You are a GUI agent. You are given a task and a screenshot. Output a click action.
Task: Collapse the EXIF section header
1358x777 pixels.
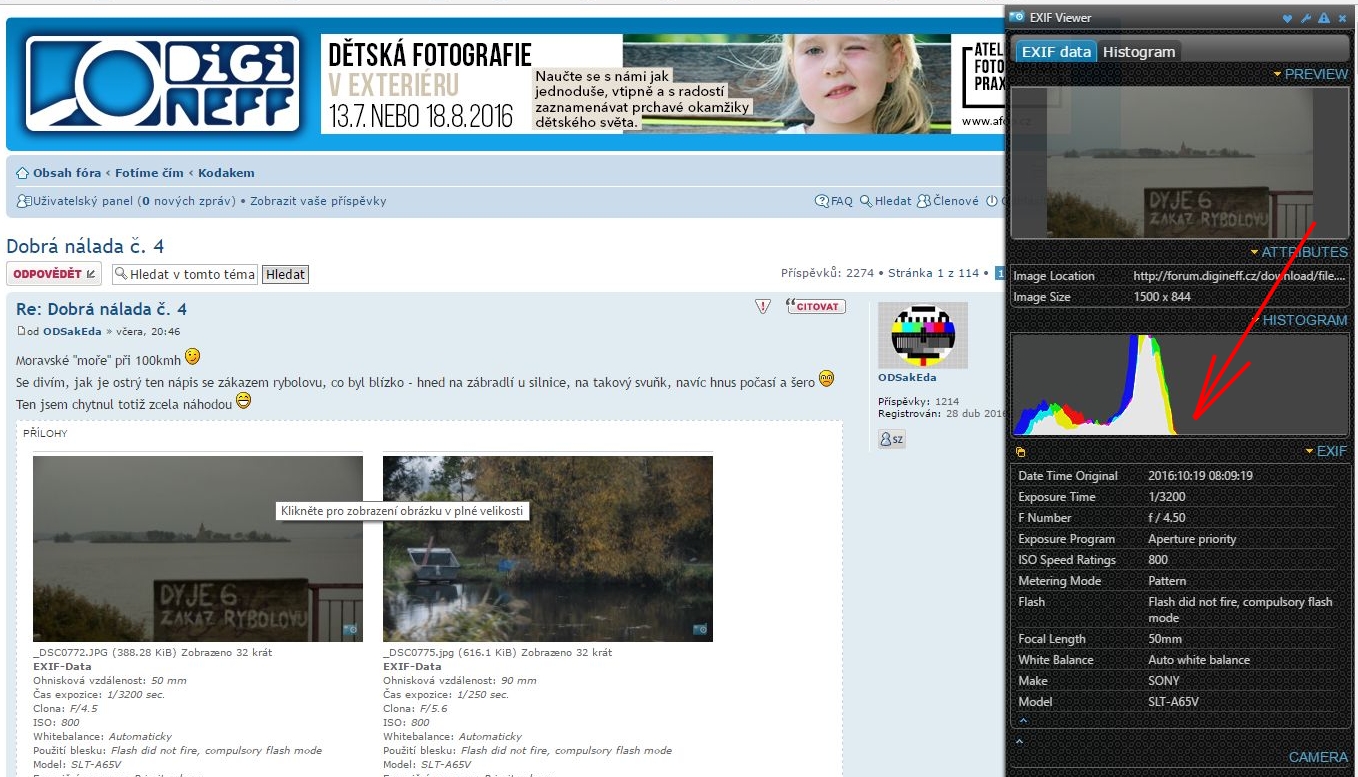(1325, 451)
